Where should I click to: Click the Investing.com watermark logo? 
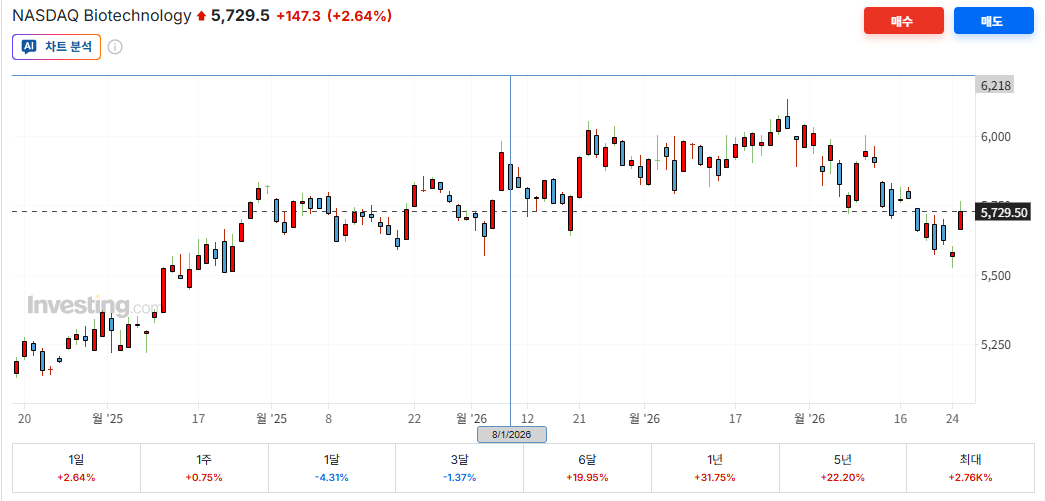coord(92,305)
